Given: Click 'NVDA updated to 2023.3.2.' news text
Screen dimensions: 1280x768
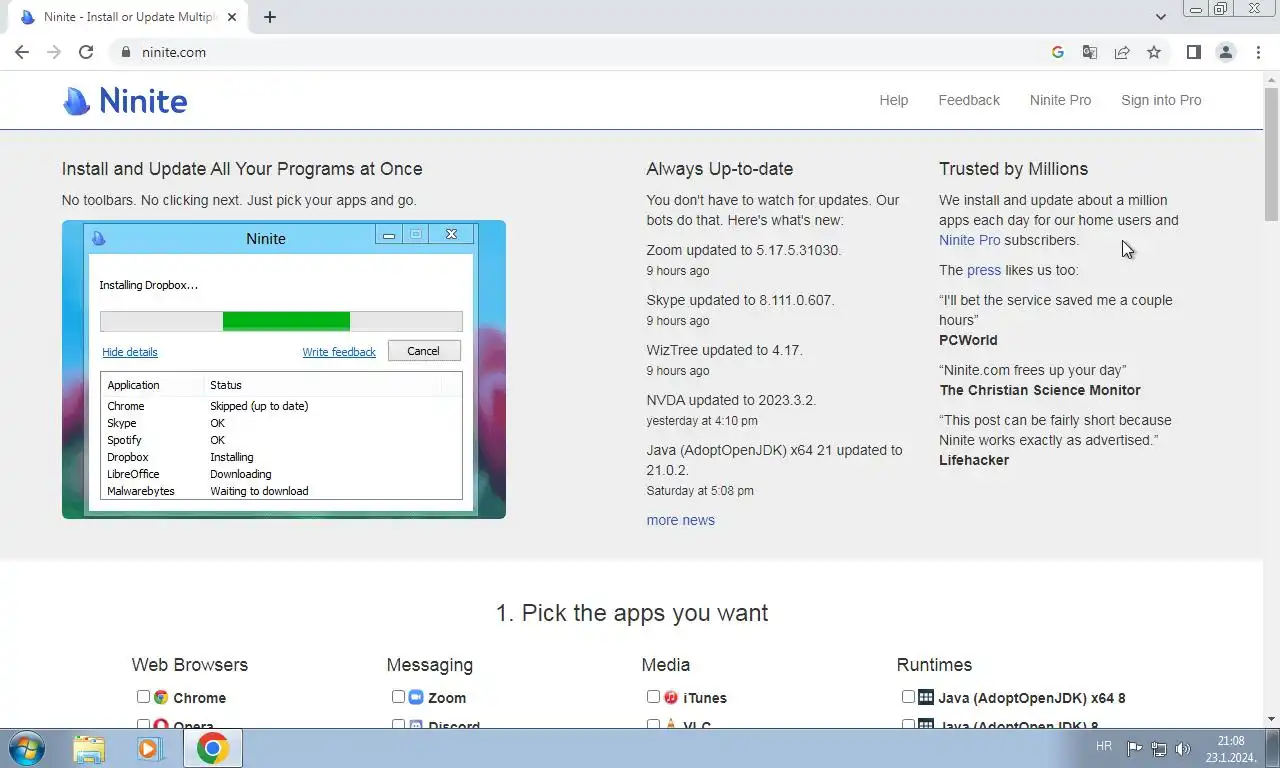Looking at the screenshot, I should (x=731, y=400).
